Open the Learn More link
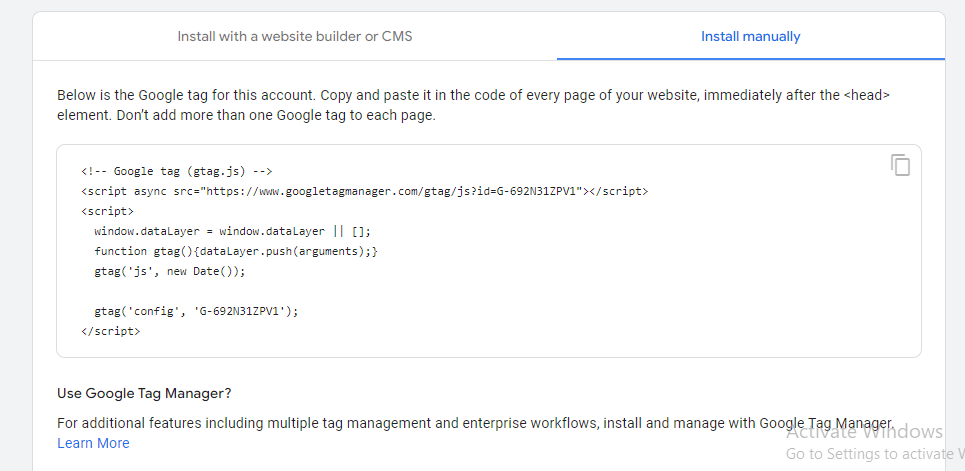This screenshot has height=471, width=965. (93, 443)
